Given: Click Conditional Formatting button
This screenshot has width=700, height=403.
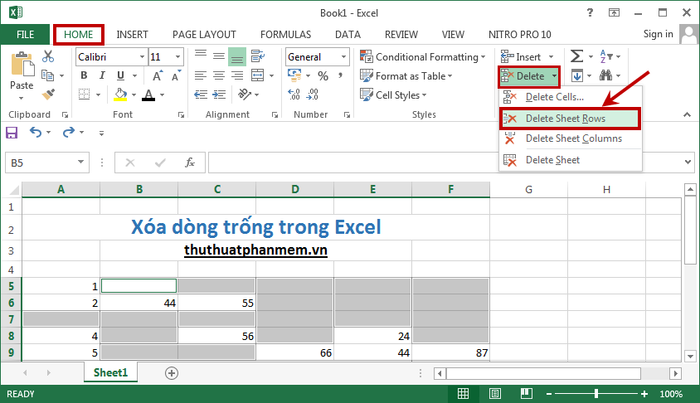Looking at the screenshot, I should (422, 57).
